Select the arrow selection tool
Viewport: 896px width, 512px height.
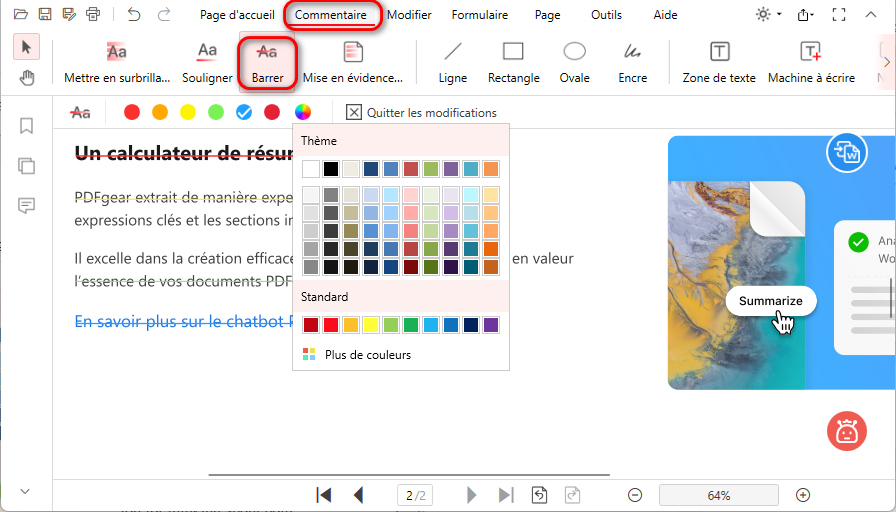coord(26,47)
